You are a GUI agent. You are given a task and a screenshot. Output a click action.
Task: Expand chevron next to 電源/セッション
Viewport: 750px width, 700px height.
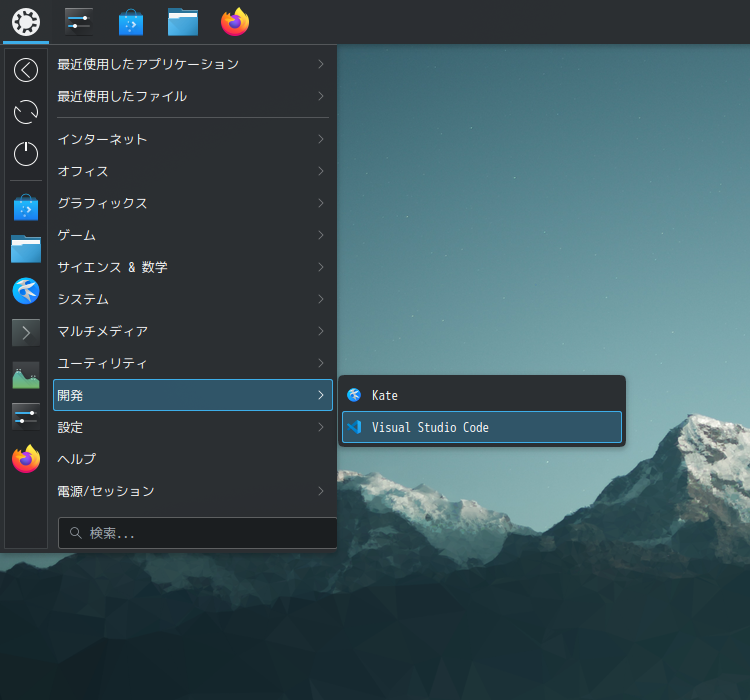click(x=321, y=491)
